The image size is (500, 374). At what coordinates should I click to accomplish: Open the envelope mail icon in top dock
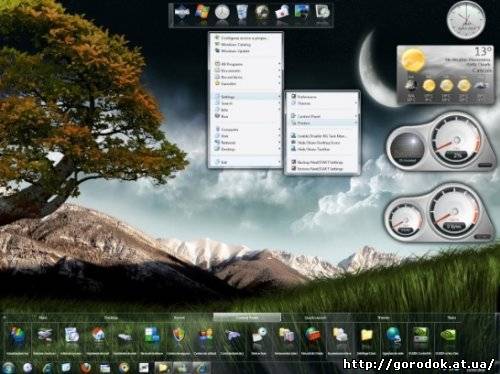coord(282,13)
